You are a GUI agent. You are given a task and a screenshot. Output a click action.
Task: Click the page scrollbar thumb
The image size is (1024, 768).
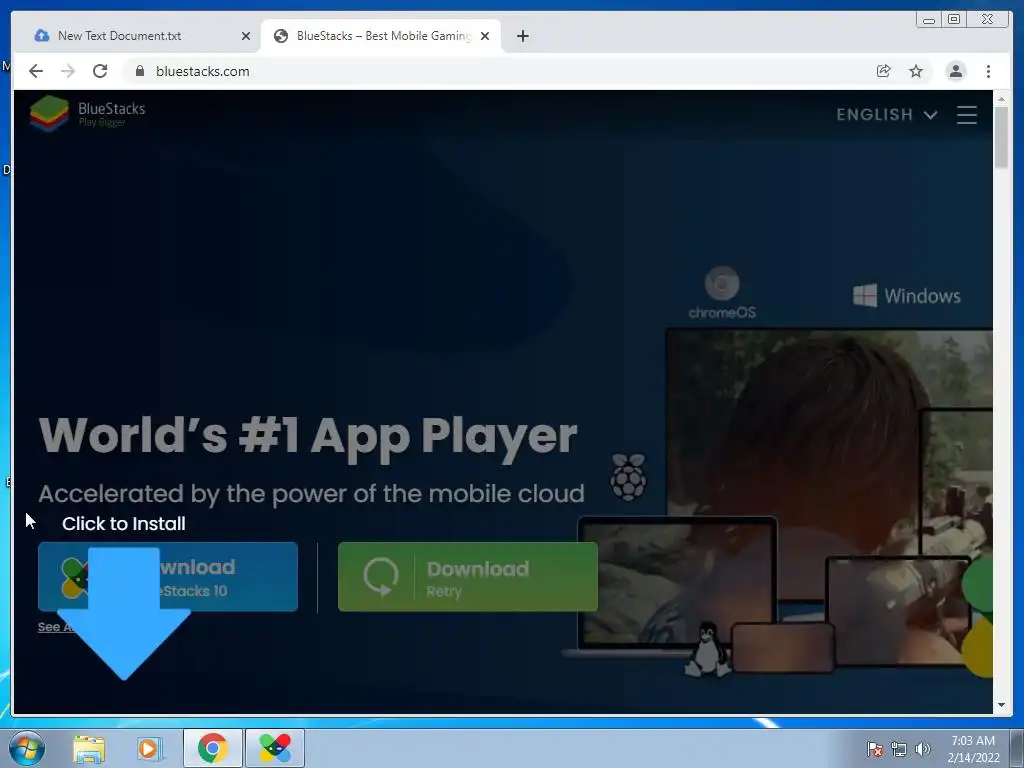pyautogui.click(x=1001, y=137)
